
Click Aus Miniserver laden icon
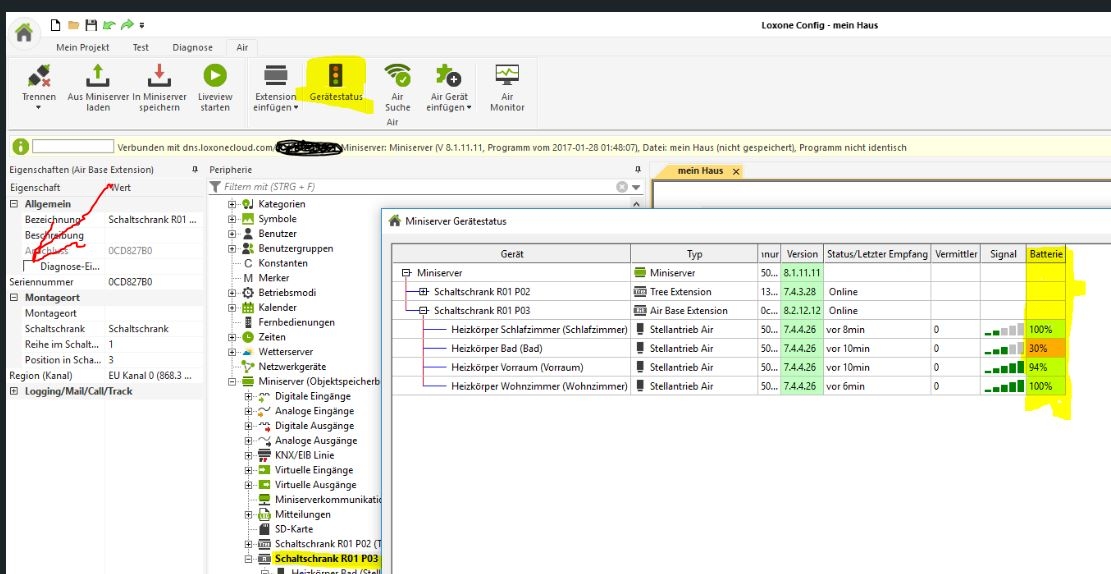click(97, 76)
